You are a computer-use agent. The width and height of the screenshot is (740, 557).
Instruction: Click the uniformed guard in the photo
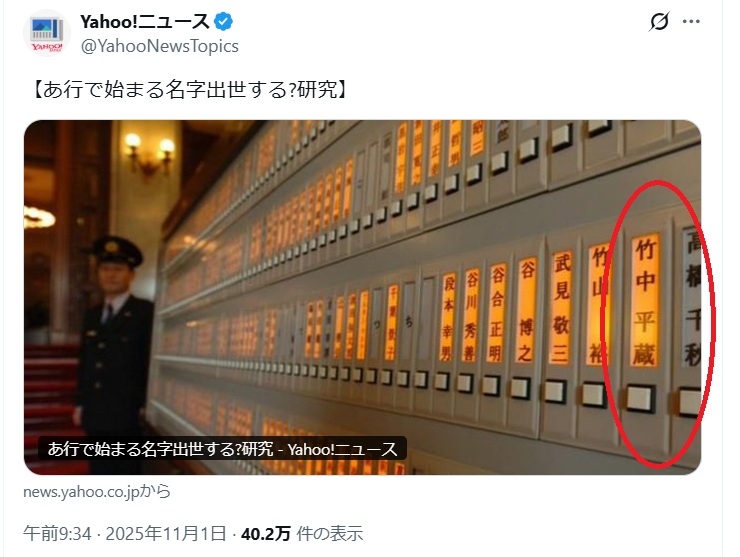tap(113, 354)
